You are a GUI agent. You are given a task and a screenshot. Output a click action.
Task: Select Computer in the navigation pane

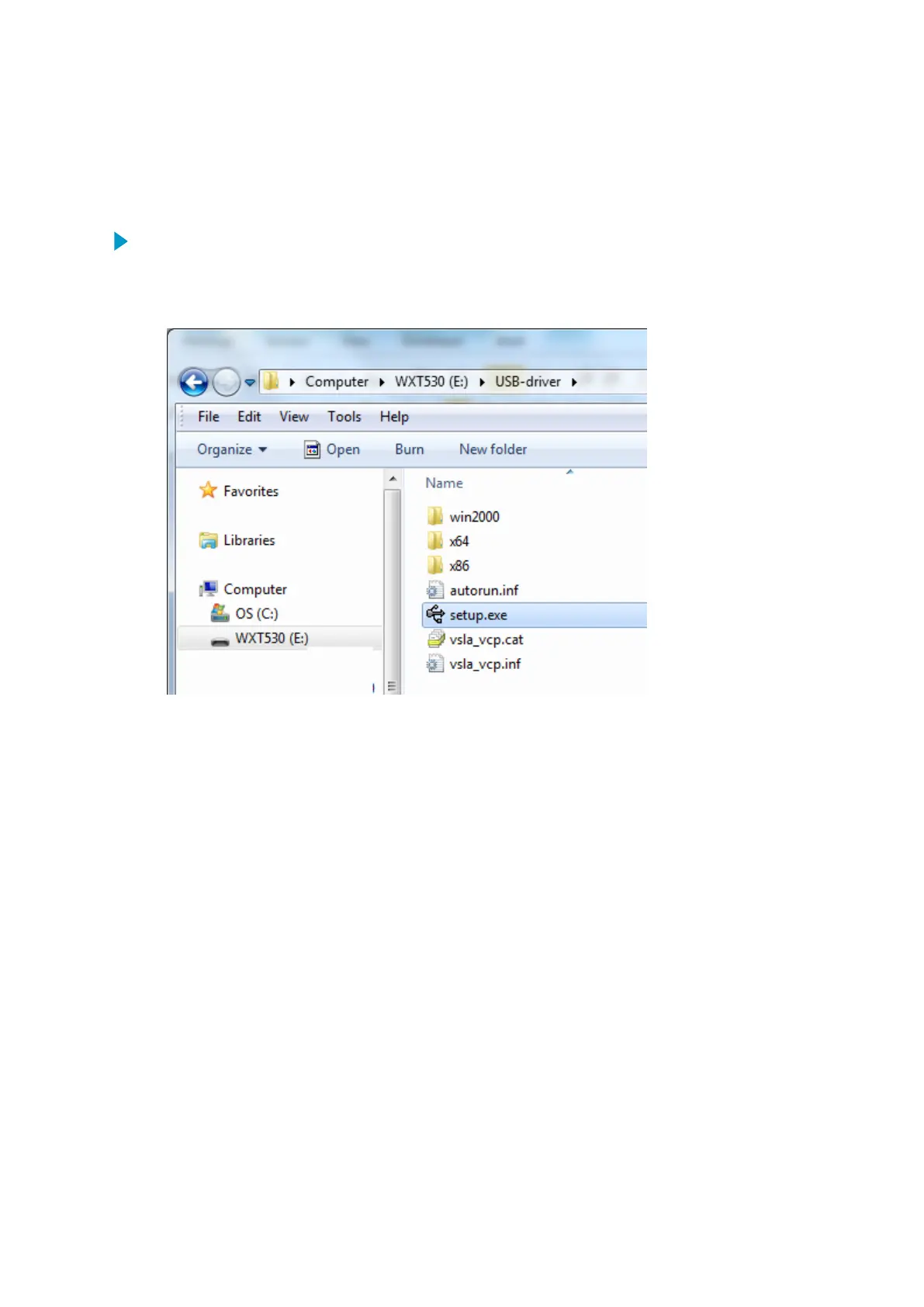click(255, 589)
